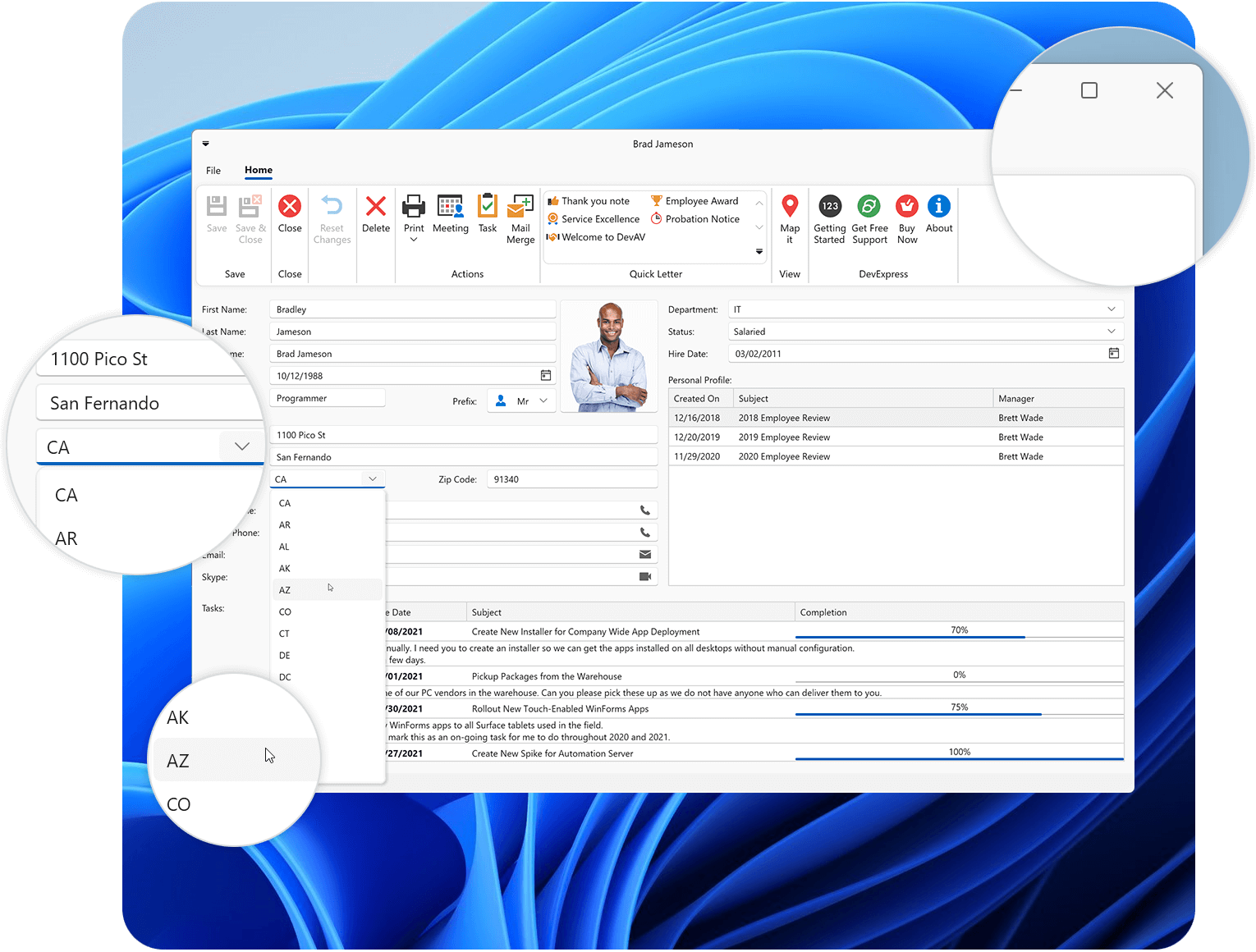This screenshot has height=952, width=1256.
Task: Select AR from the state list
Action: pos(328,525)
